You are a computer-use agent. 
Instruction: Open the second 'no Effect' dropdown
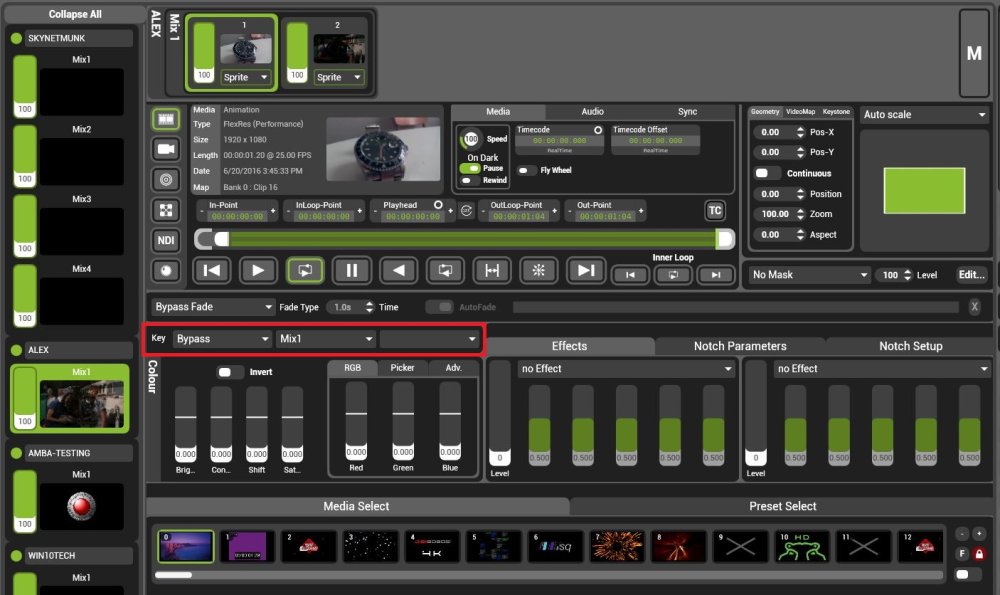pyautogui.click(x=883, y=369)
